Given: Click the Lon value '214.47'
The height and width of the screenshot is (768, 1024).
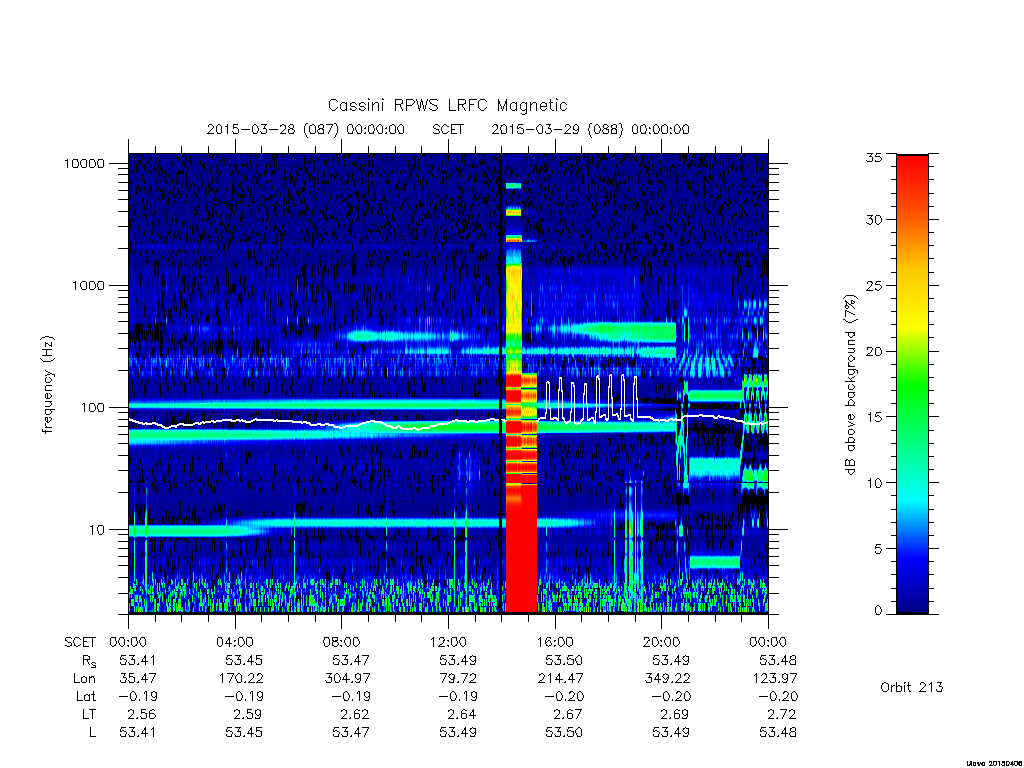Looking at the screenshot, I should 560,679.
